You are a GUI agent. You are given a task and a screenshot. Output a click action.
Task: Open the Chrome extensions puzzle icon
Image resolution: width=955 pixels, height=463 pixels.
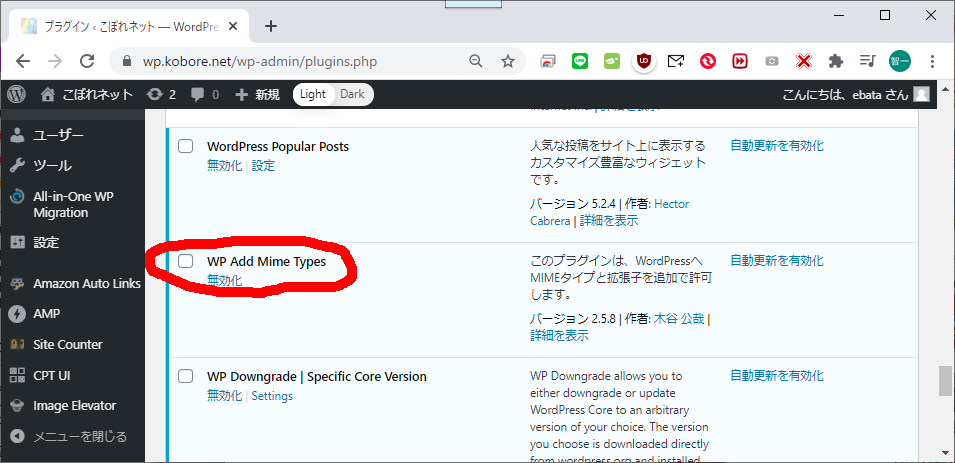coord(836,61)
